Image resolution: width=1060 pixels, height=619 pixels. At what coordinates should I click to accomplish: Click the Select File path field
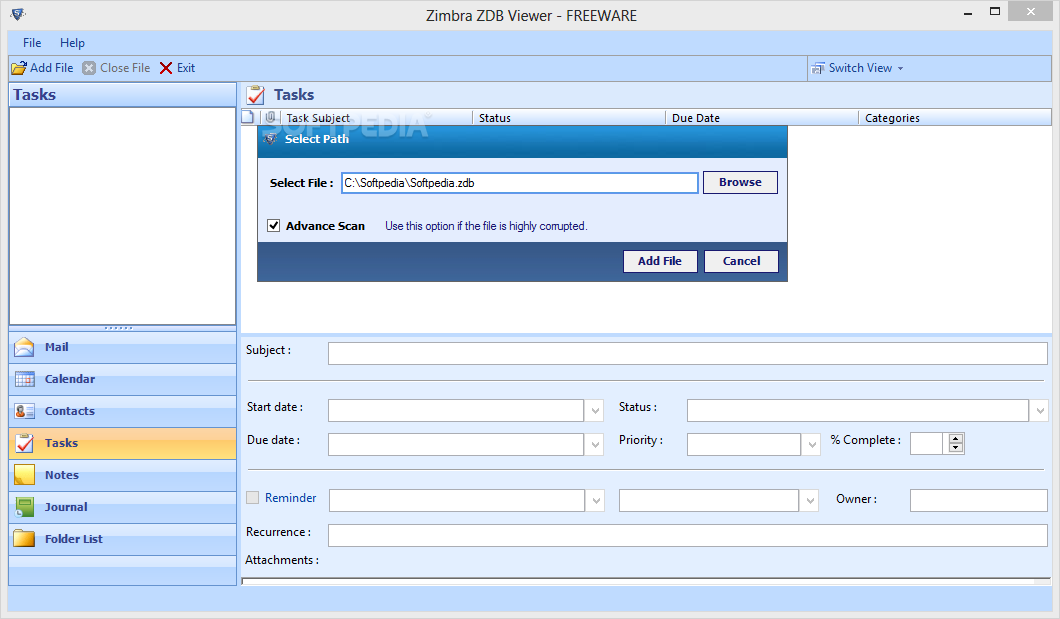pos(520,183)
